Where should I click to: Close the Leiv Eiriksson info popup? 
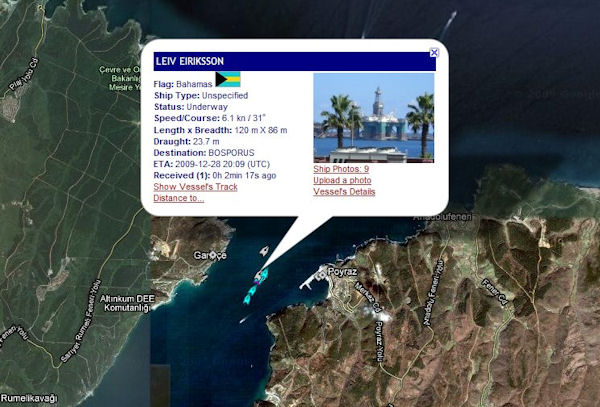click(433, 51)
